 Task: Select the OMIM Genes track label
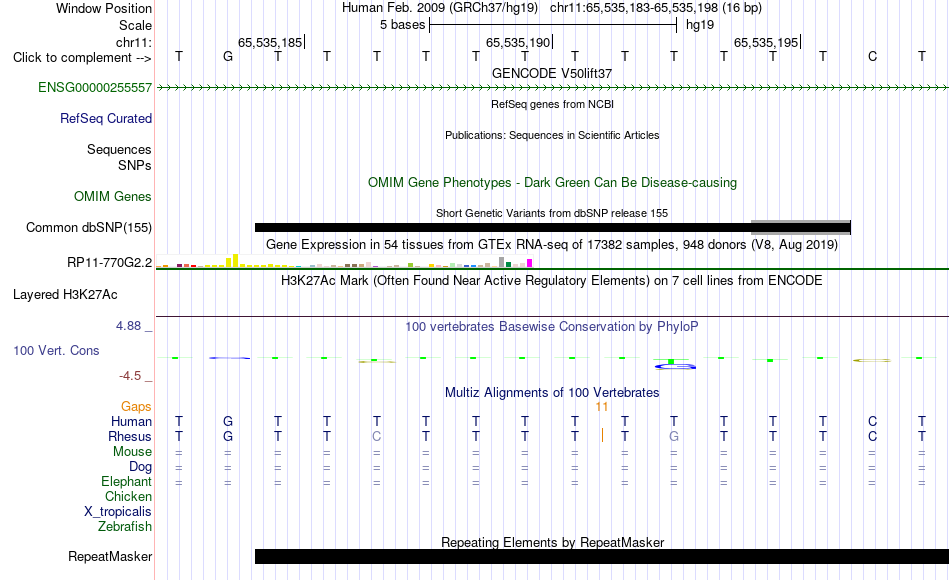coord(112,197)
